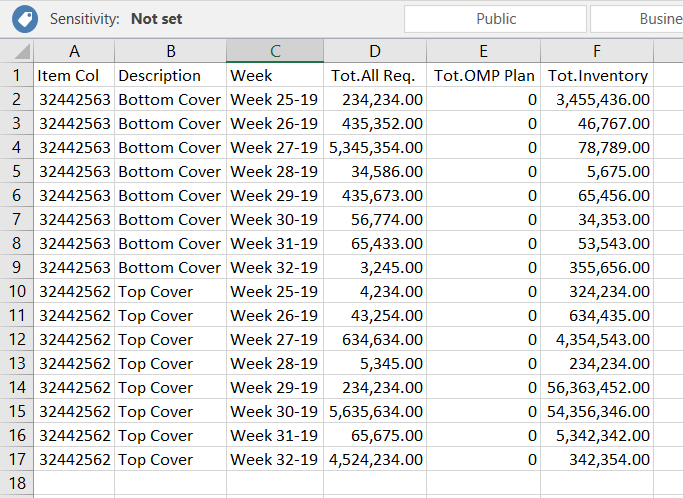Select cell with 355,656.00
This screenshot has height=498, width=683.
597,267
